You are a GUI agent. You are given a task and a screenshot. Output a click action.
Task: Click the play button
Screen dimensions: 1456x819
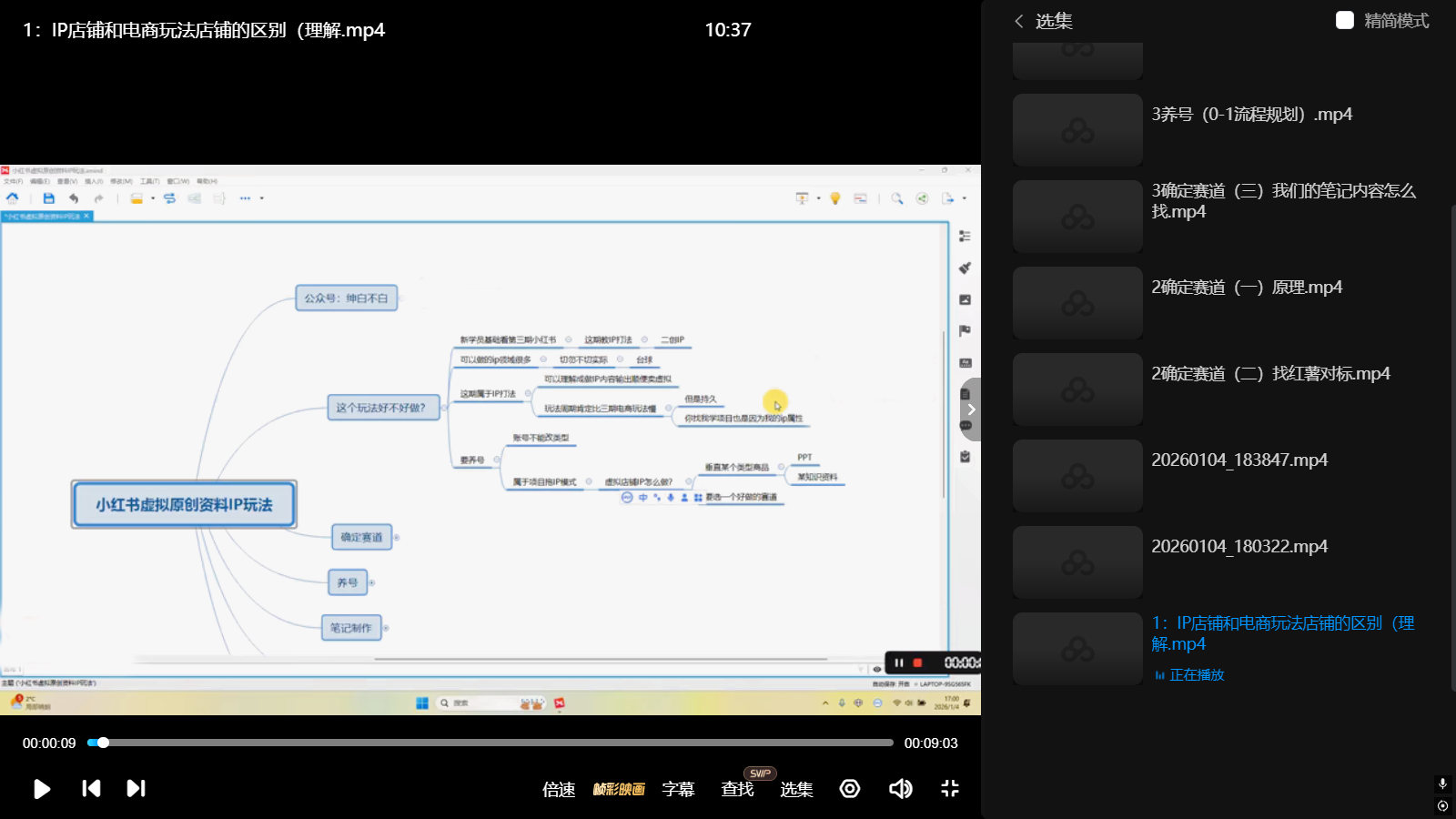42,789
